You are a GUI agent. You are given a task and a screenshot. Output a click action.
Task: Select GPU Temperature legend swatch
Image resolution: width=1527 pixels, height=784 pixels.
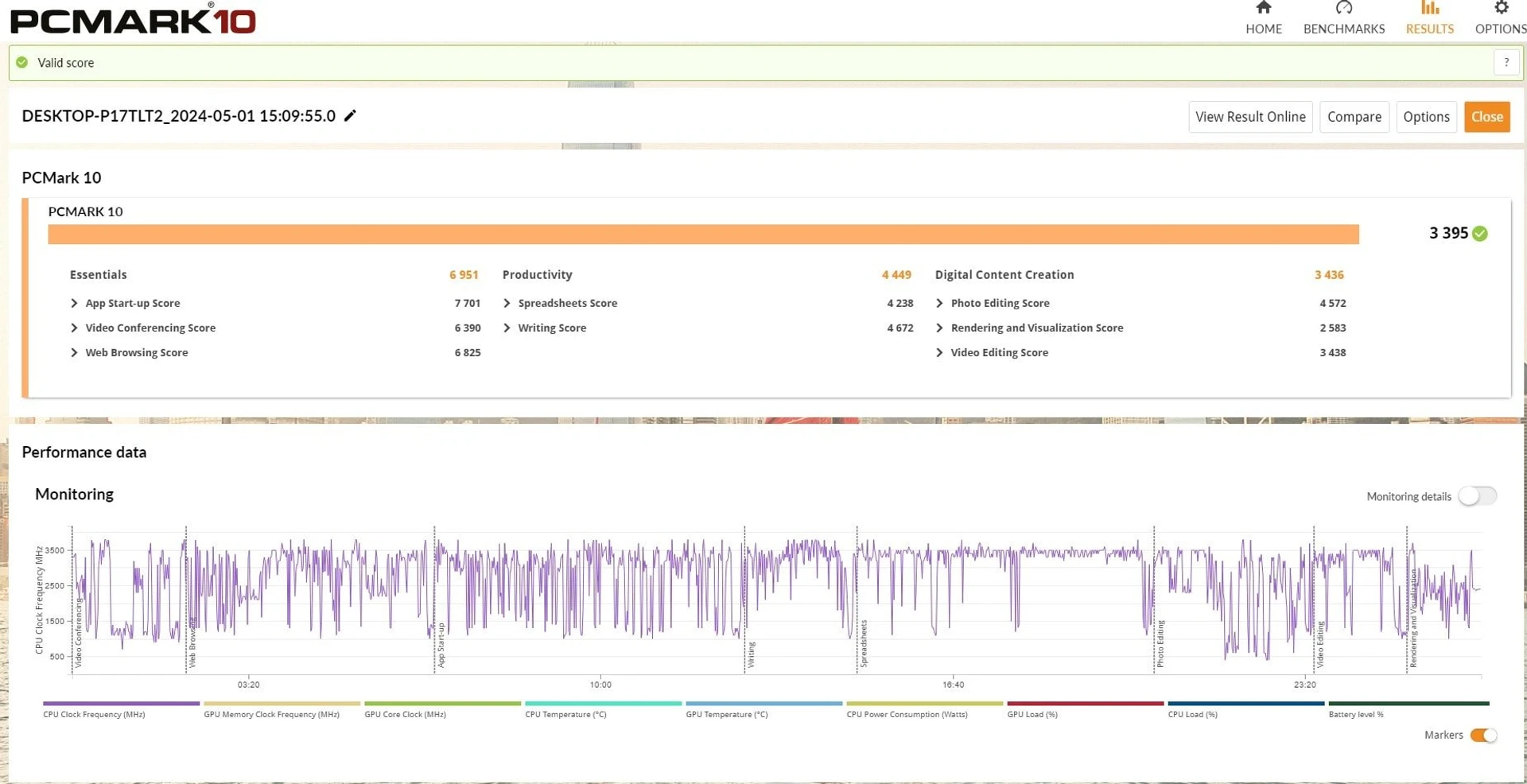tap(763, 704)
